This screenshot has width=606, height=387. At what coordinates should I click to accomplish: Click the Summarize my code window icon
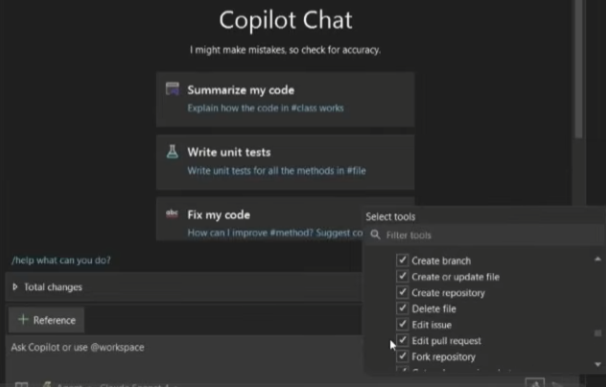coord(172,89)
